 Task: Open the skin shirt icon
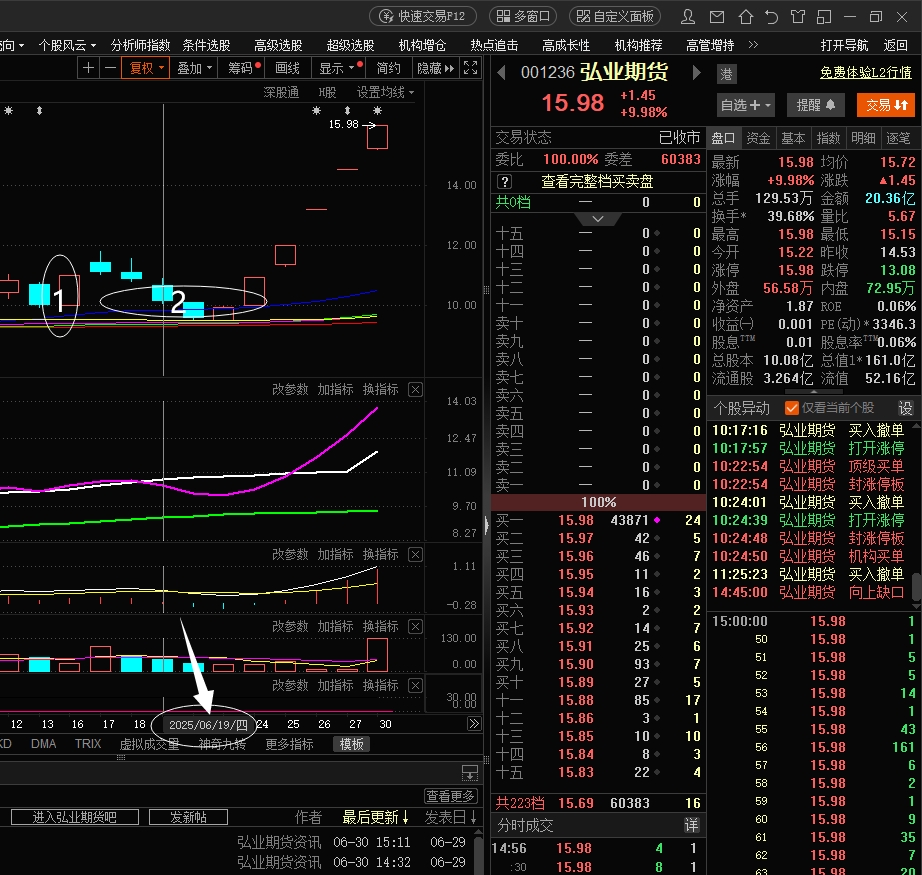798,16
